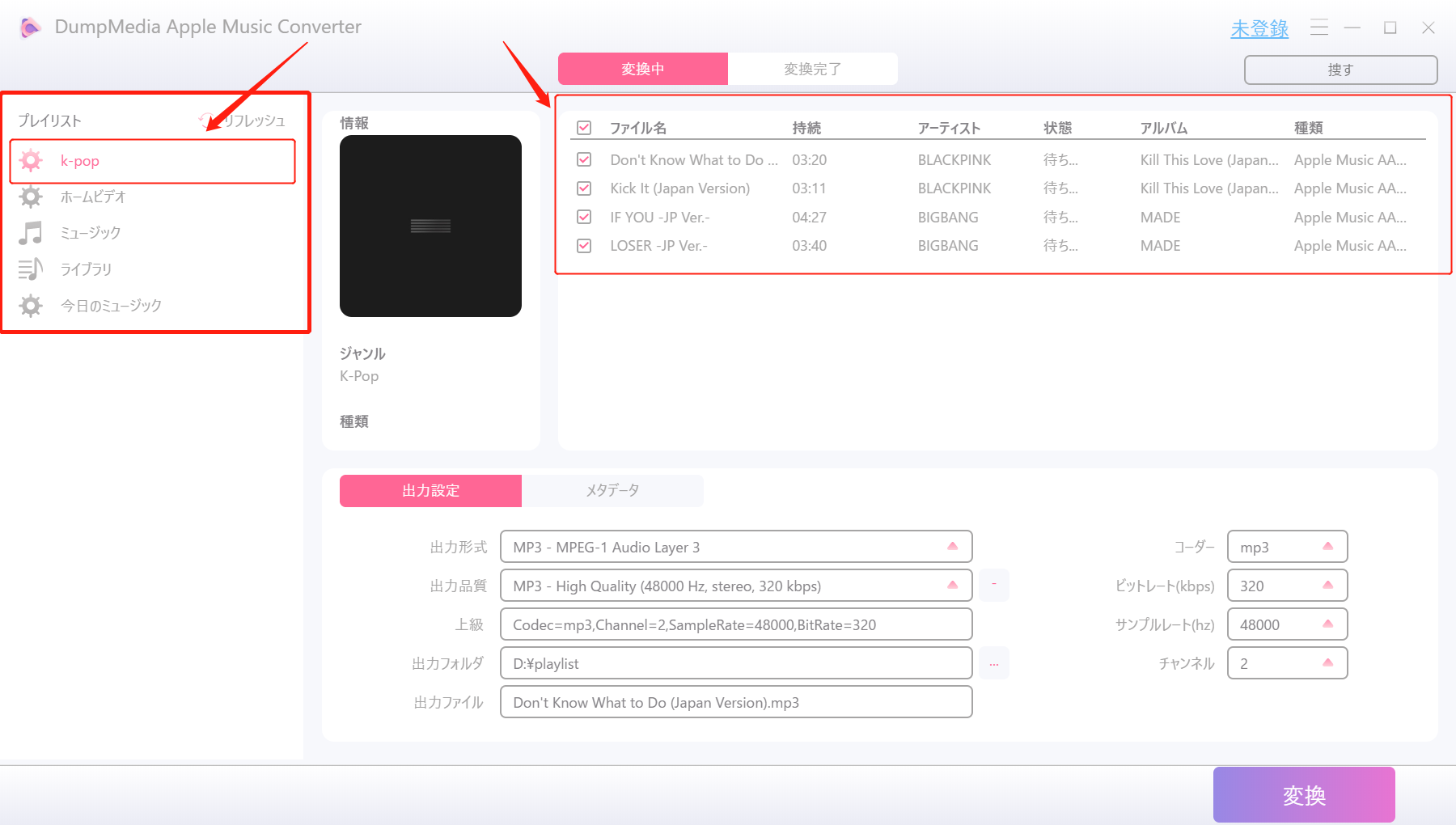Click BIGBANG artist in LOSER row

click(948, 246)
